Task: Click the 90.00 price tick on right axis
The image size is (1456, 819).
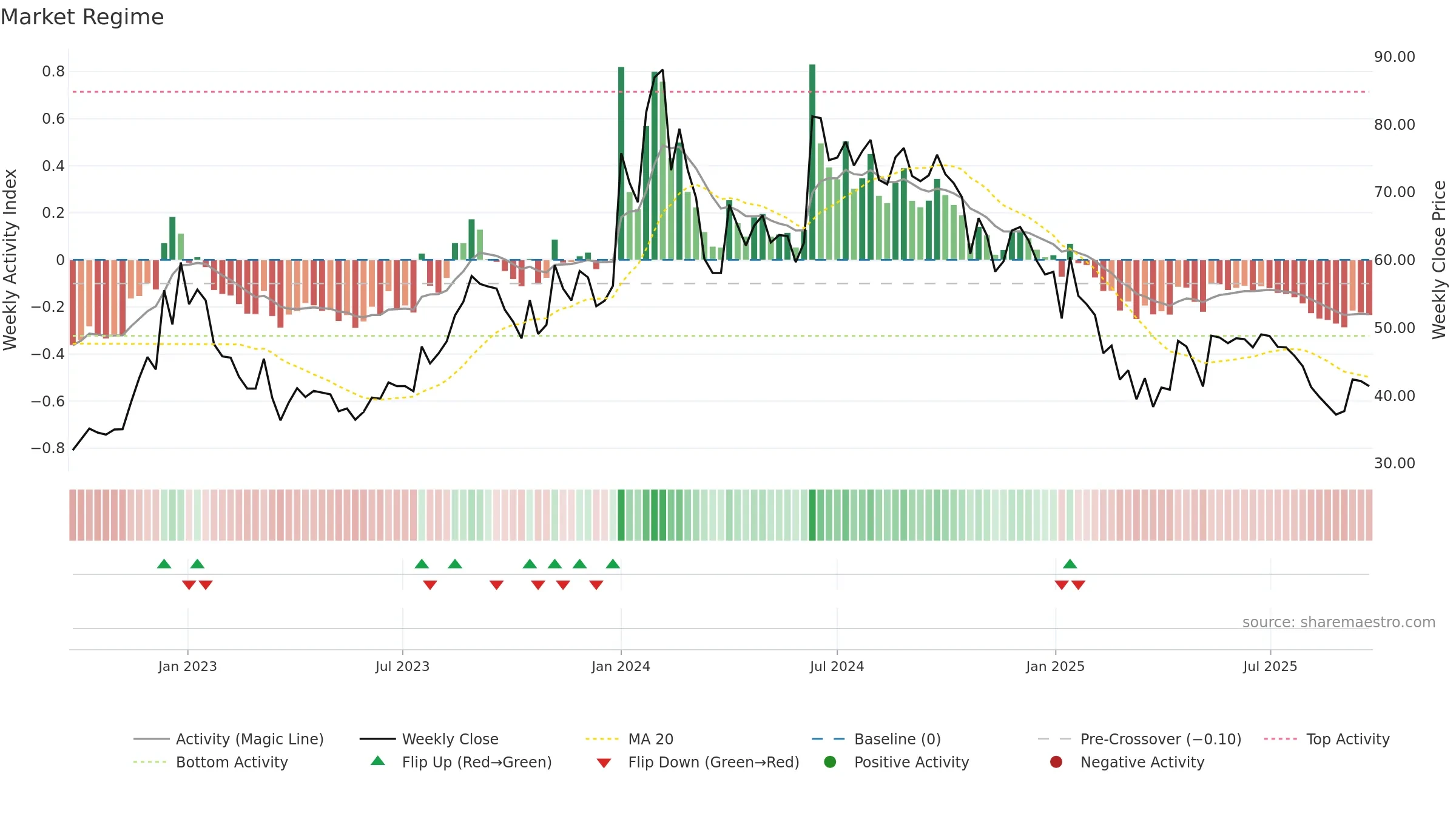Action: (x=1394, y=57)
